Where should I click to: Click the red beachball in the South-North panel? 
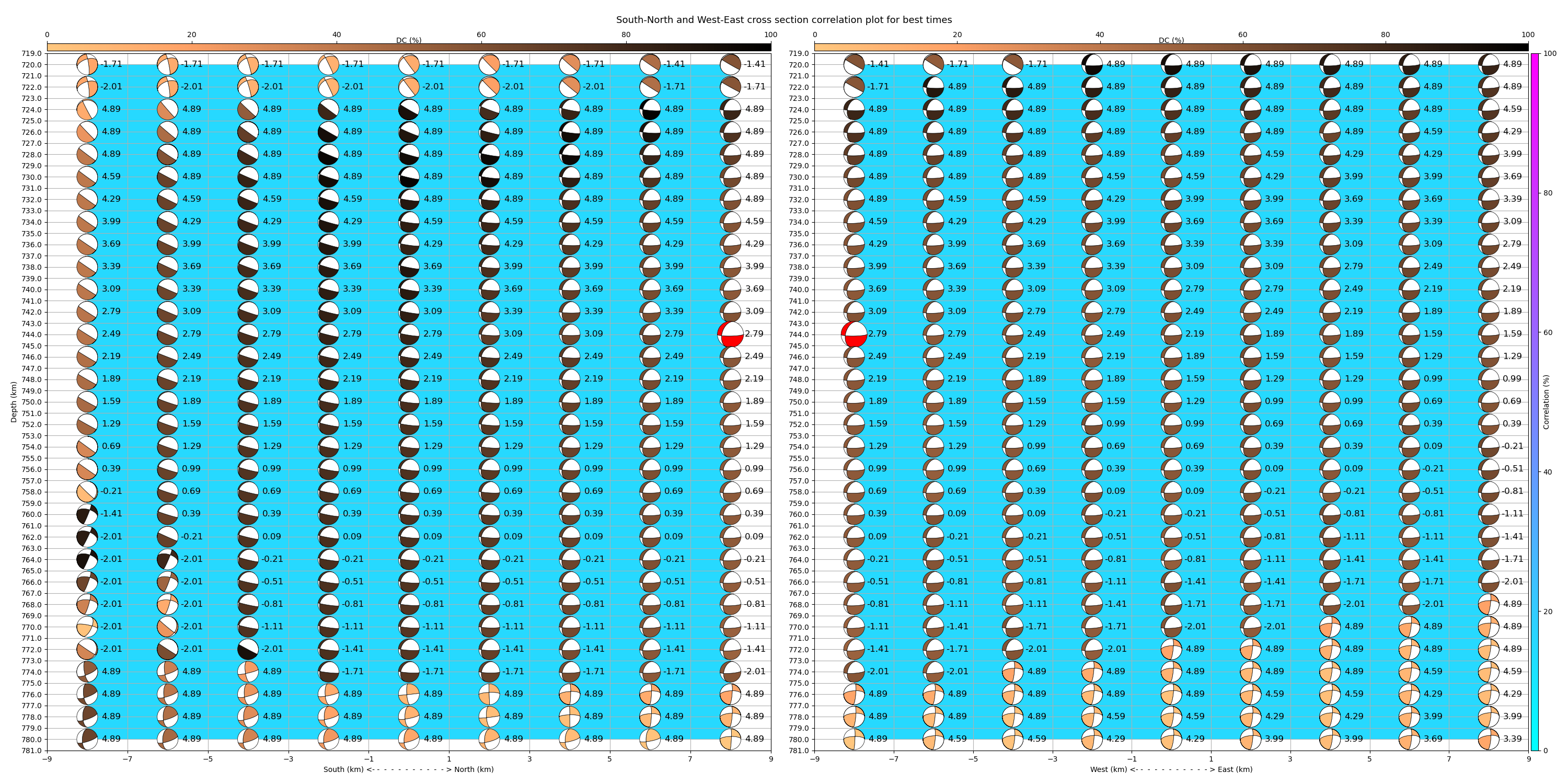point(731,334)
